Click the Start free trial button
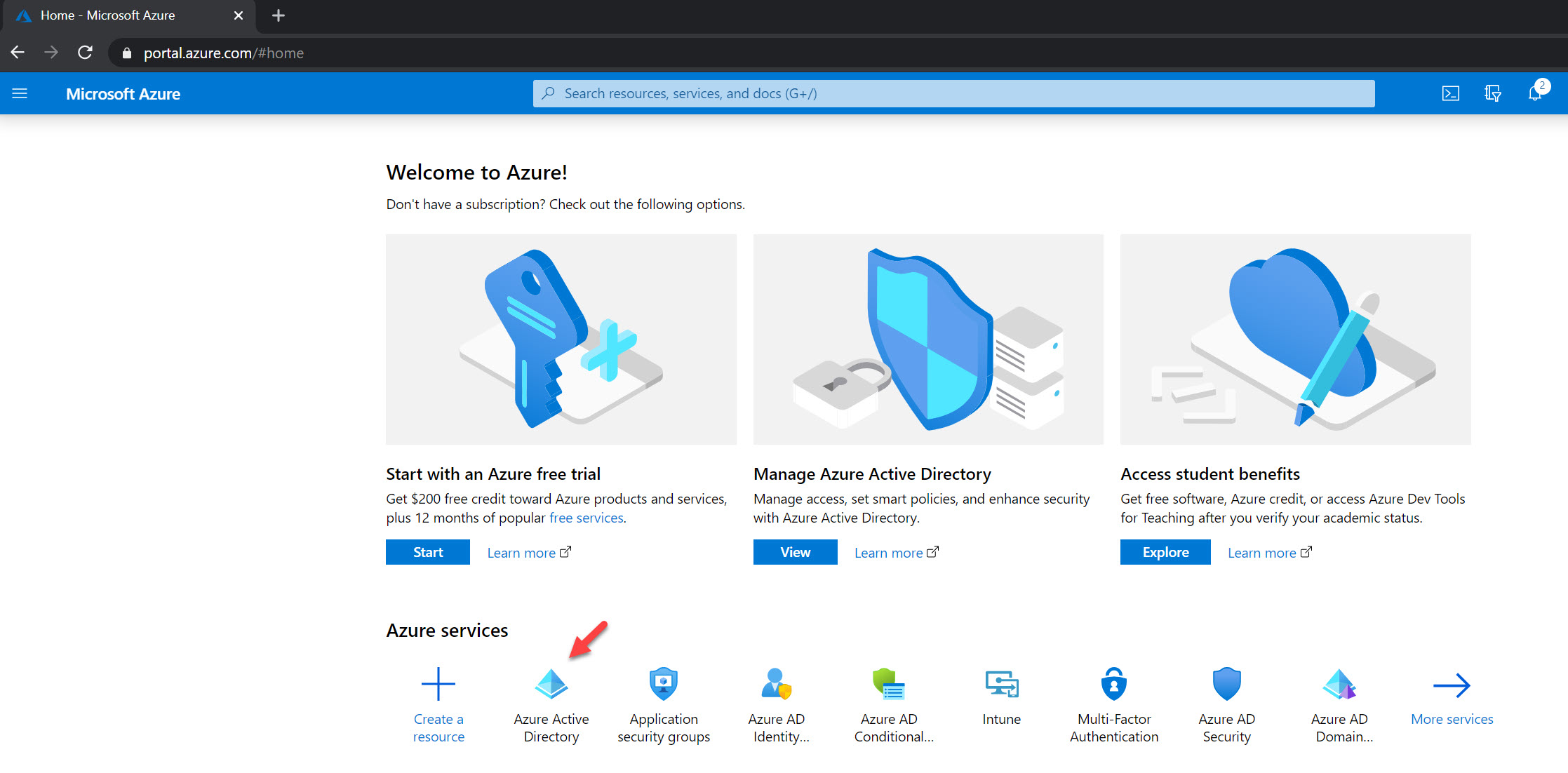 click(427, 552)
